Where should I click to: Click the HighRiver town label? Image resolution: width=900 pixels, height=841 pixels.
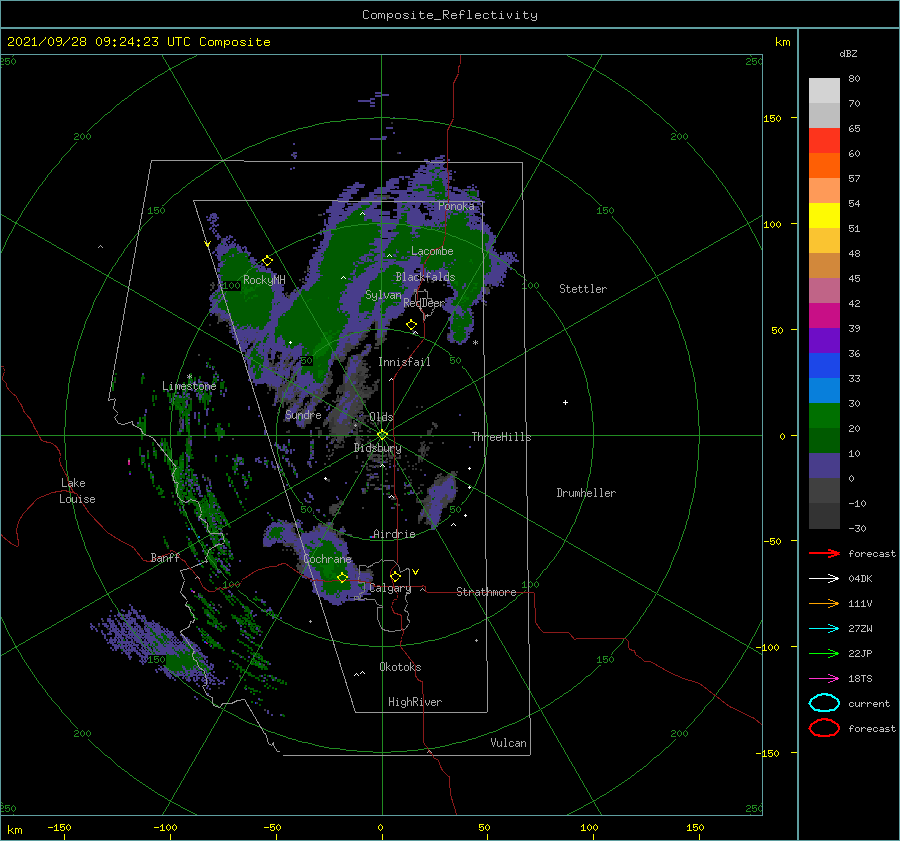point(415,702)
